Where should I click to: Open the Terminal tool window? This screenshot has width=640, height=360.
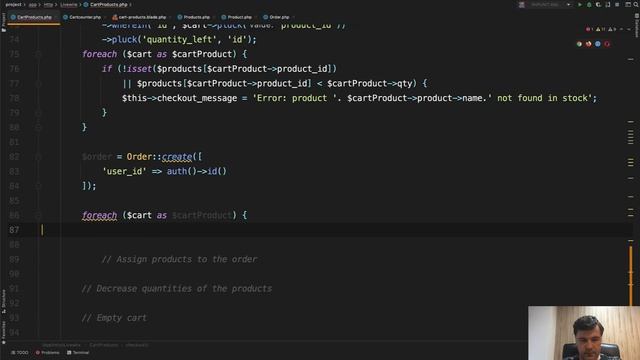coord(78,353)
